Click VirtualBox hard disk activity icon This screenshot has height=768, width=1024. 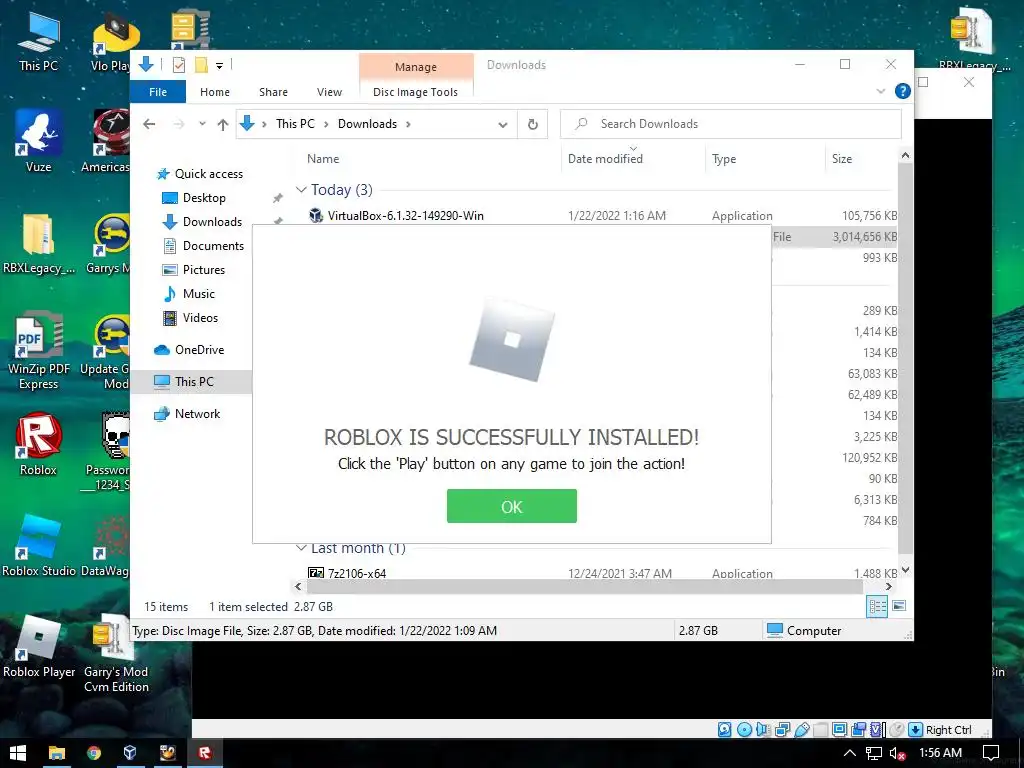click(x=724, y=729)
